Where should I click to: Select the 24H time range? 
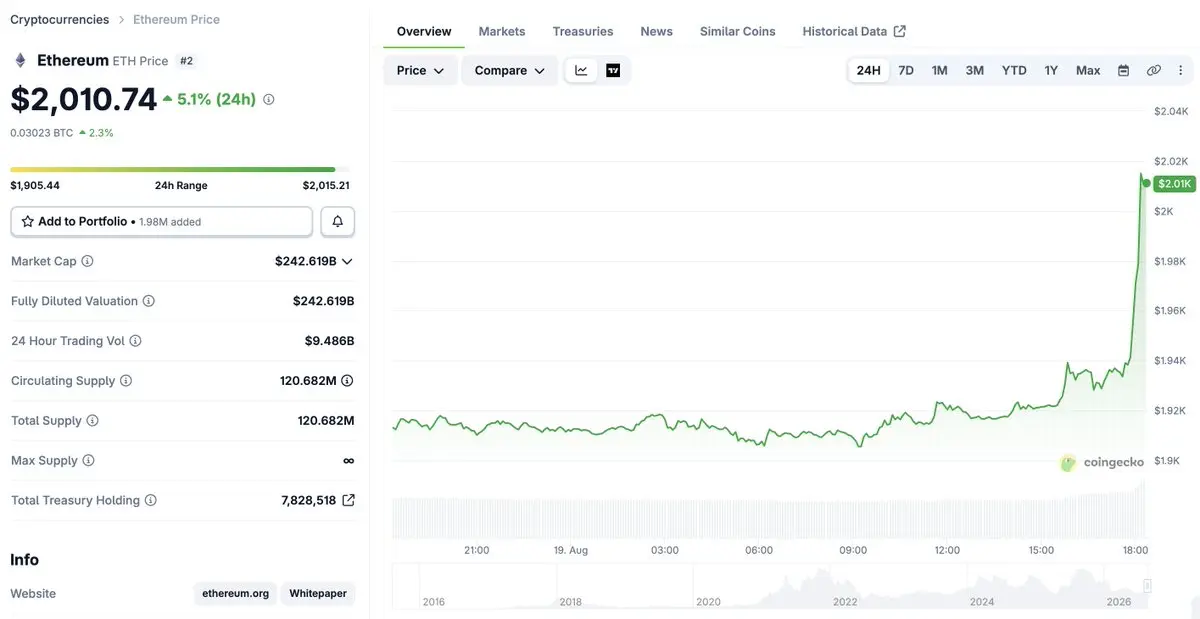869,70
